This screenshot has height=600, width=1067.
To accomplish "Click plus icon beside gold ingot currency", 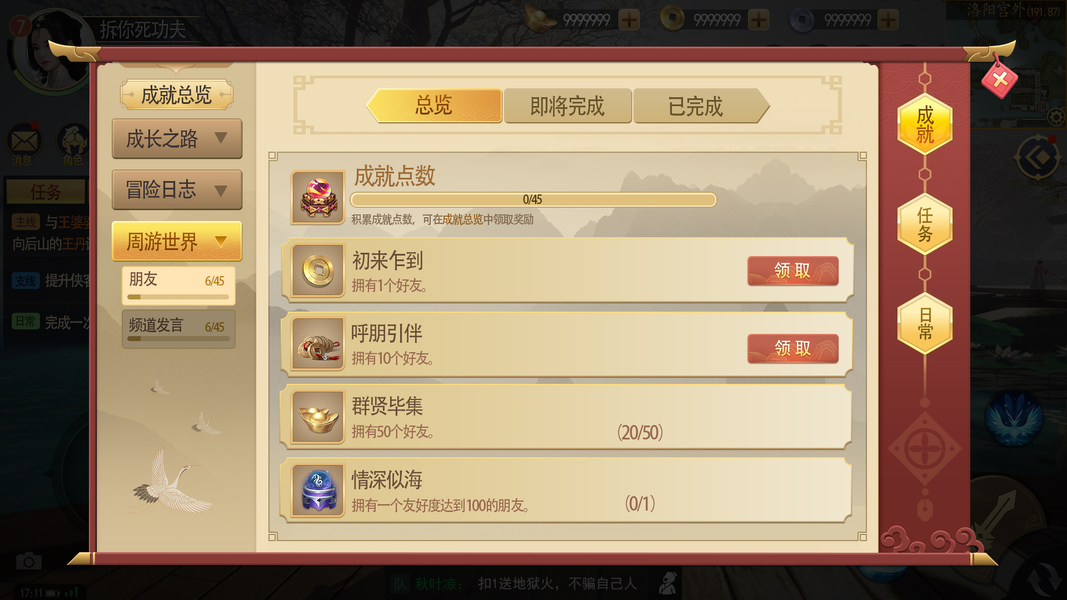I will (x=629, y=20).
